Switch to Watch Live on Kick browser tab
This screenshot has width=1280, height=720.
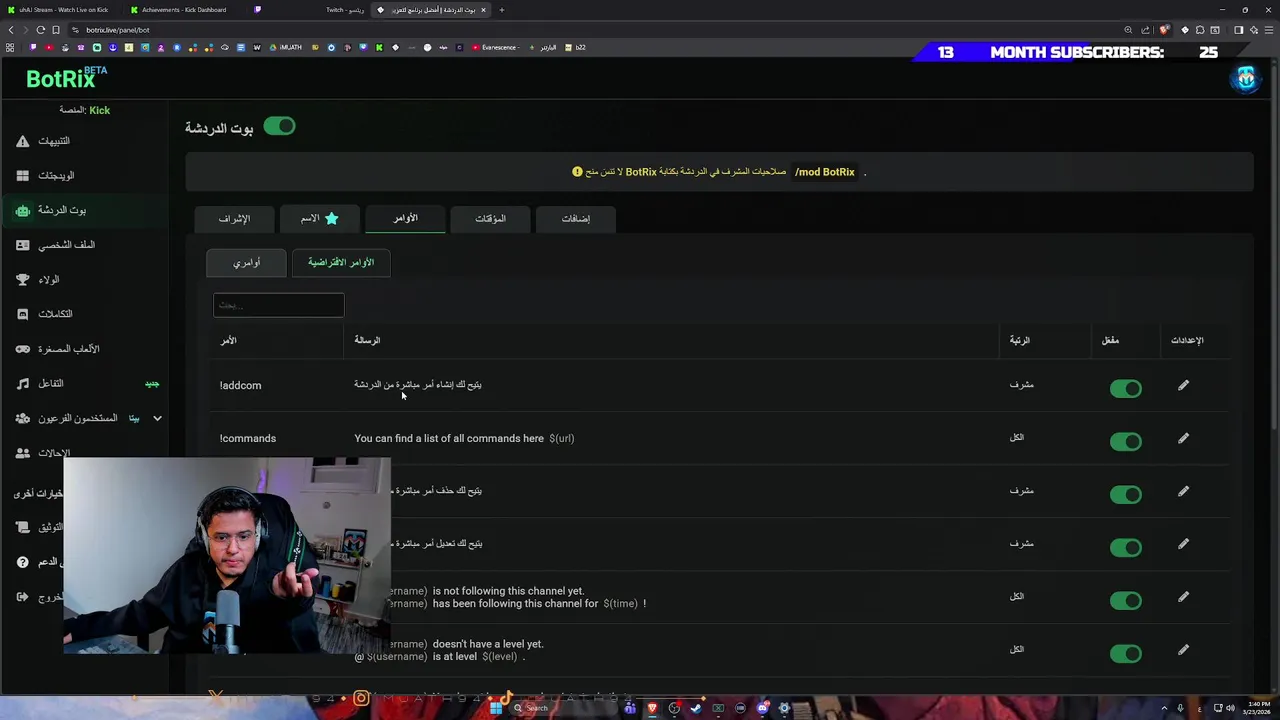(x=62, y=10)
